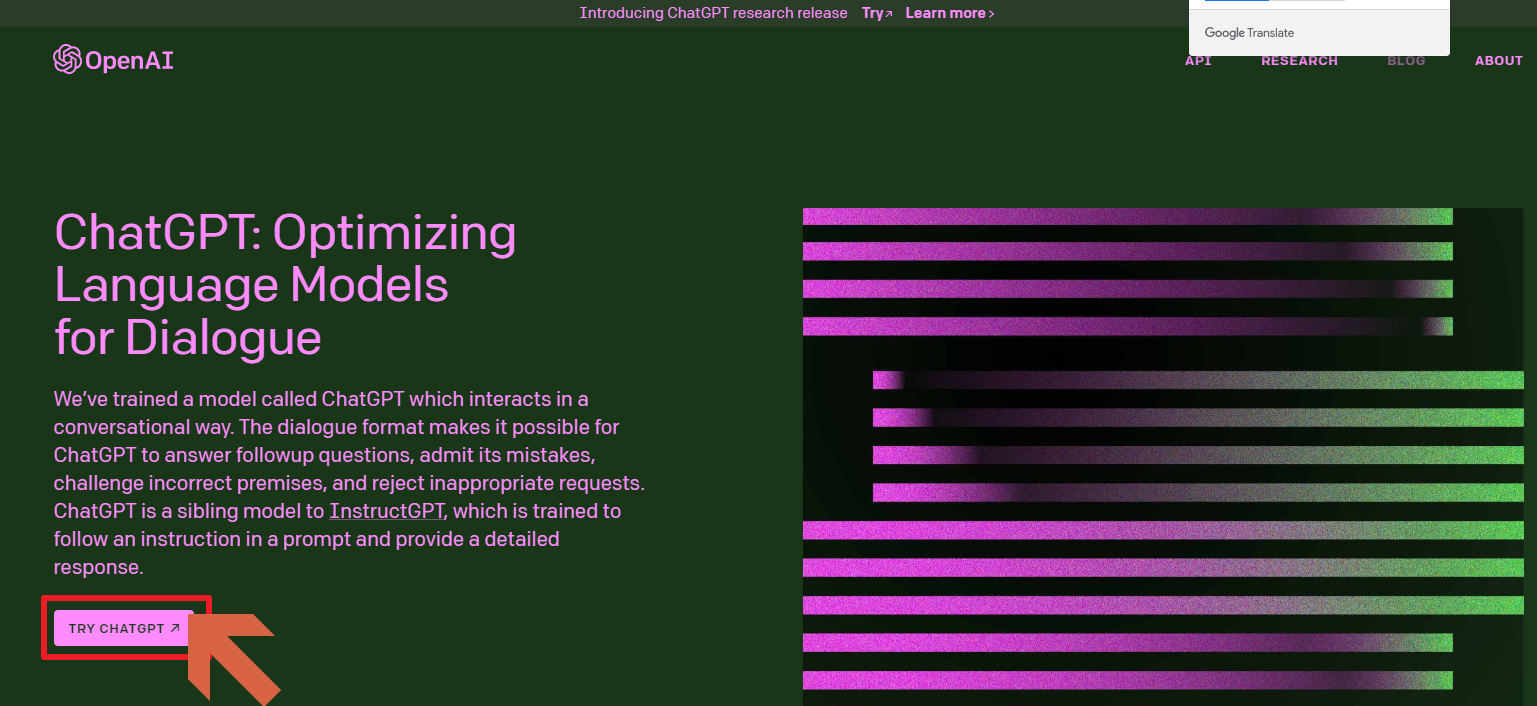Click the Google Translate popup label
The height and width of the screenshot is (706, 1537).
tap(1249, 33)
